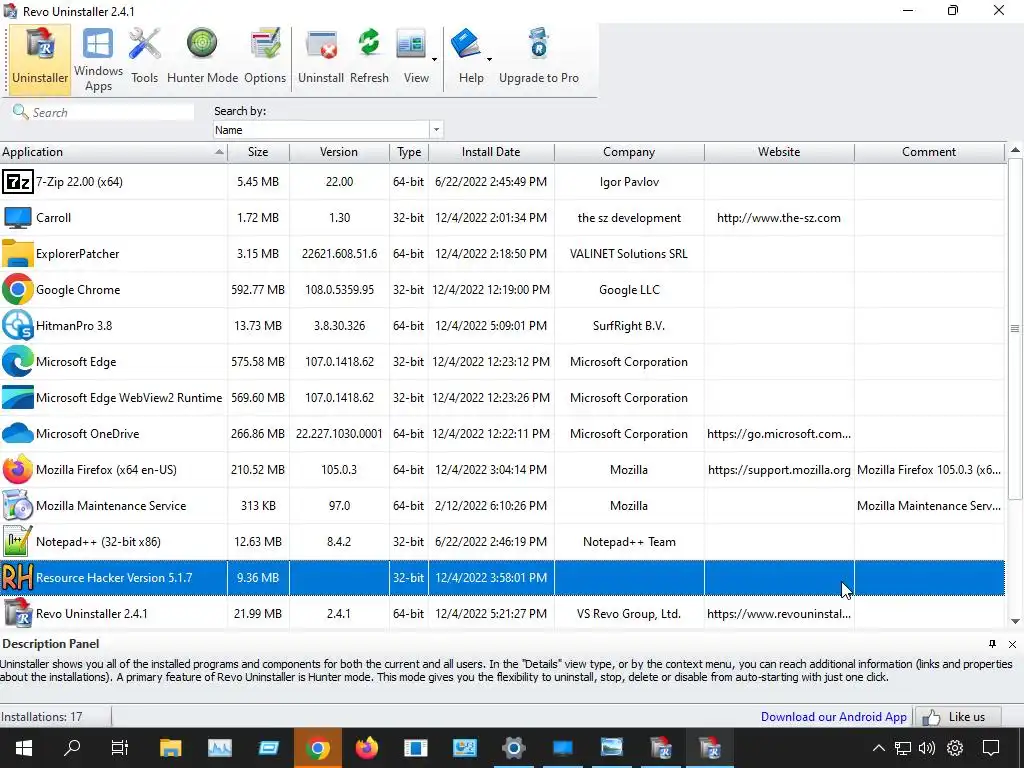Close the Description Panel

(1012, 644)
